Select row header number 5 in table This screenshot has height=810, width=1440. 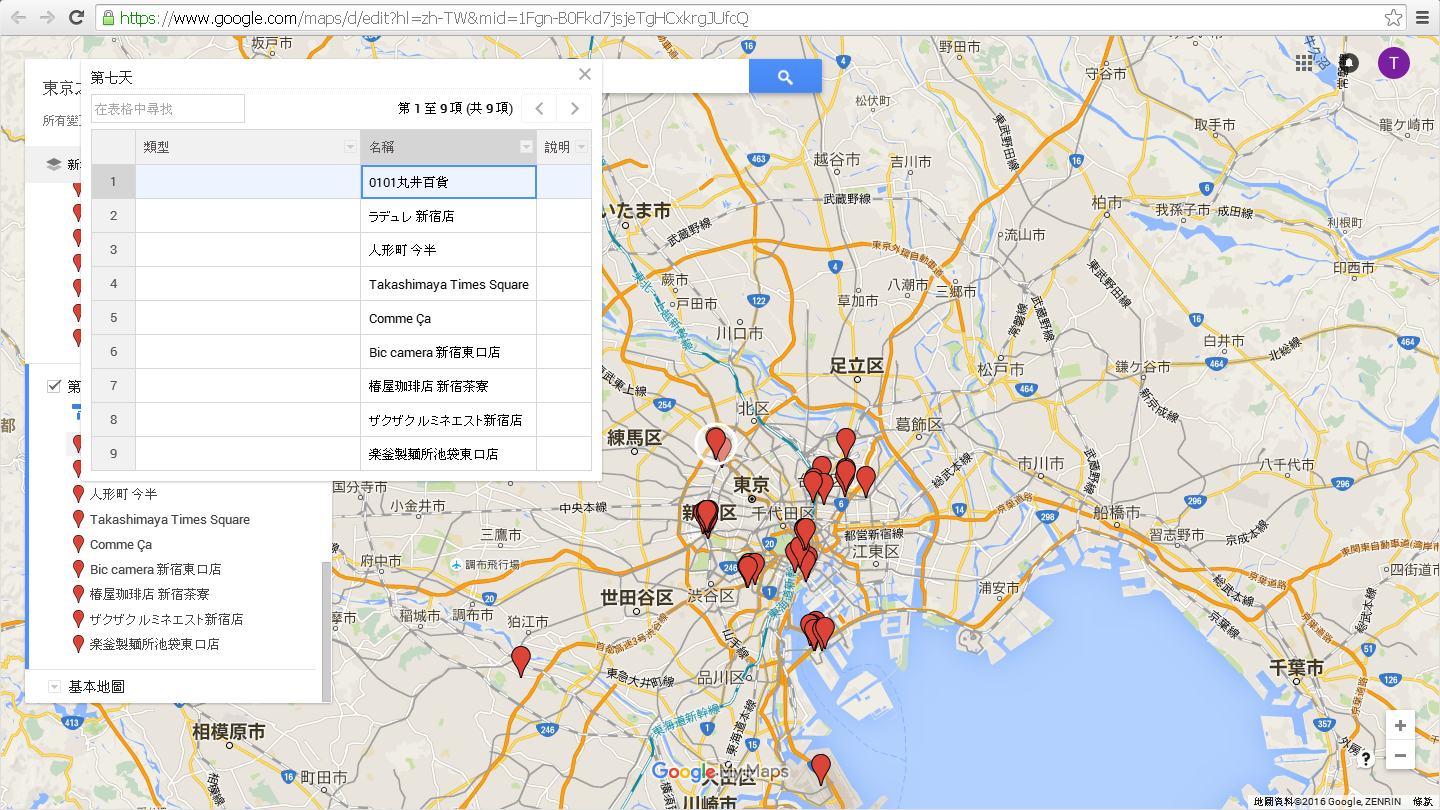114,318
